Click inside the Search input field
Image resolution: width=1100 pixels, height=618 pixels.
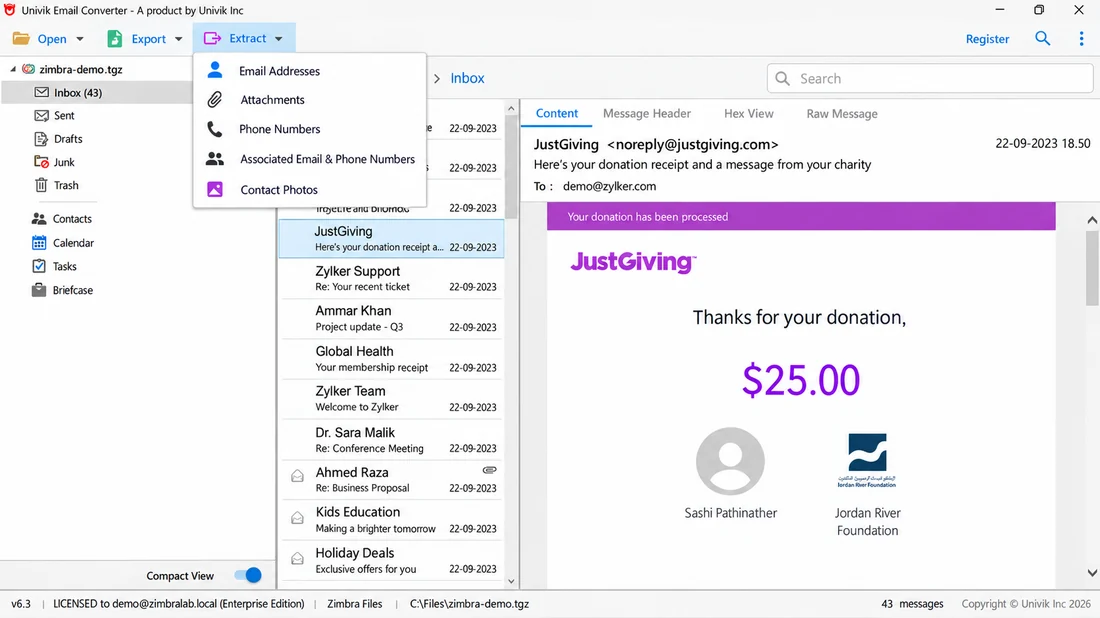pyautogui.click(x=930, y=79)
